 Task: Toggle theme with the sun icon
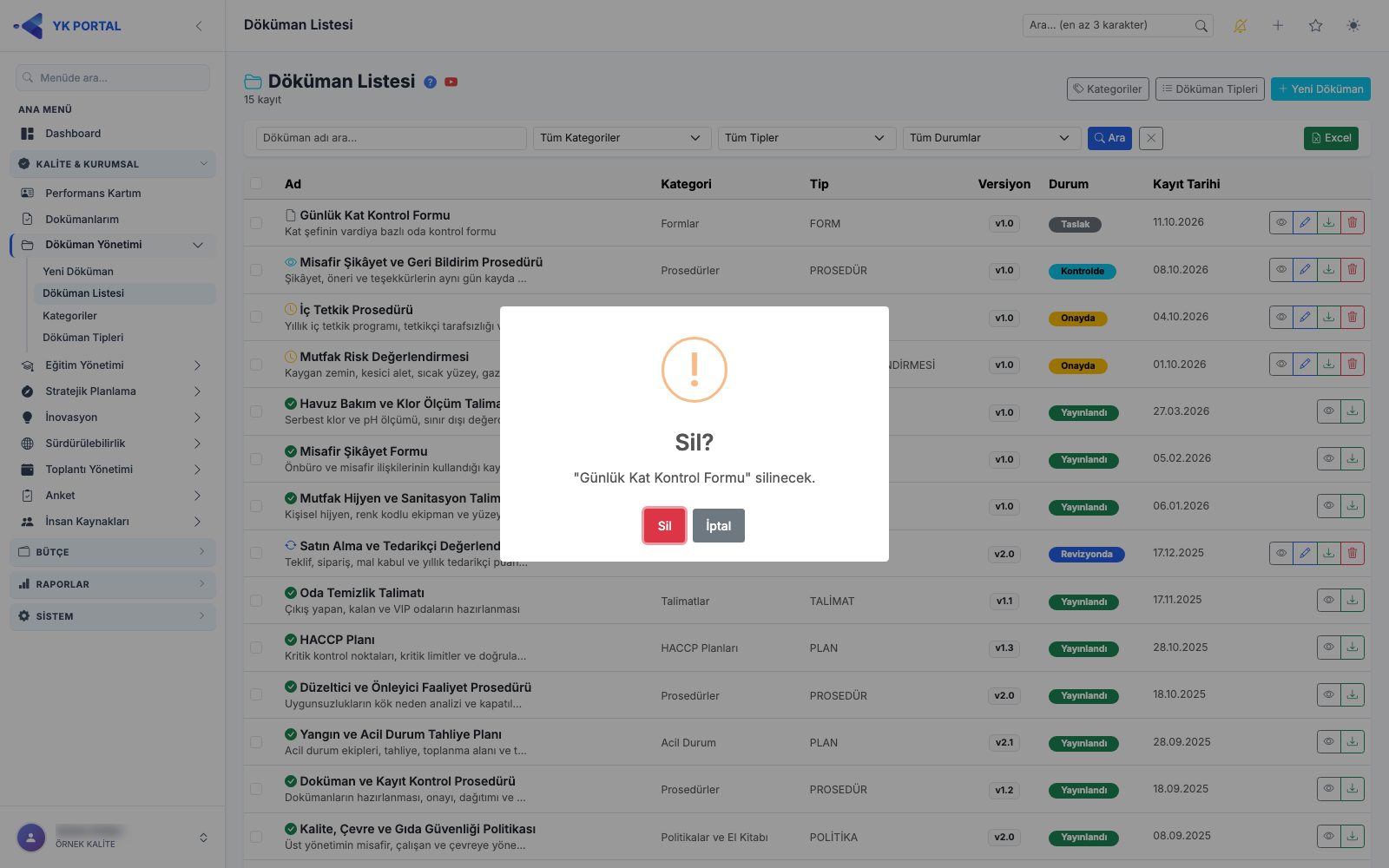click(x=1353, y=26)
